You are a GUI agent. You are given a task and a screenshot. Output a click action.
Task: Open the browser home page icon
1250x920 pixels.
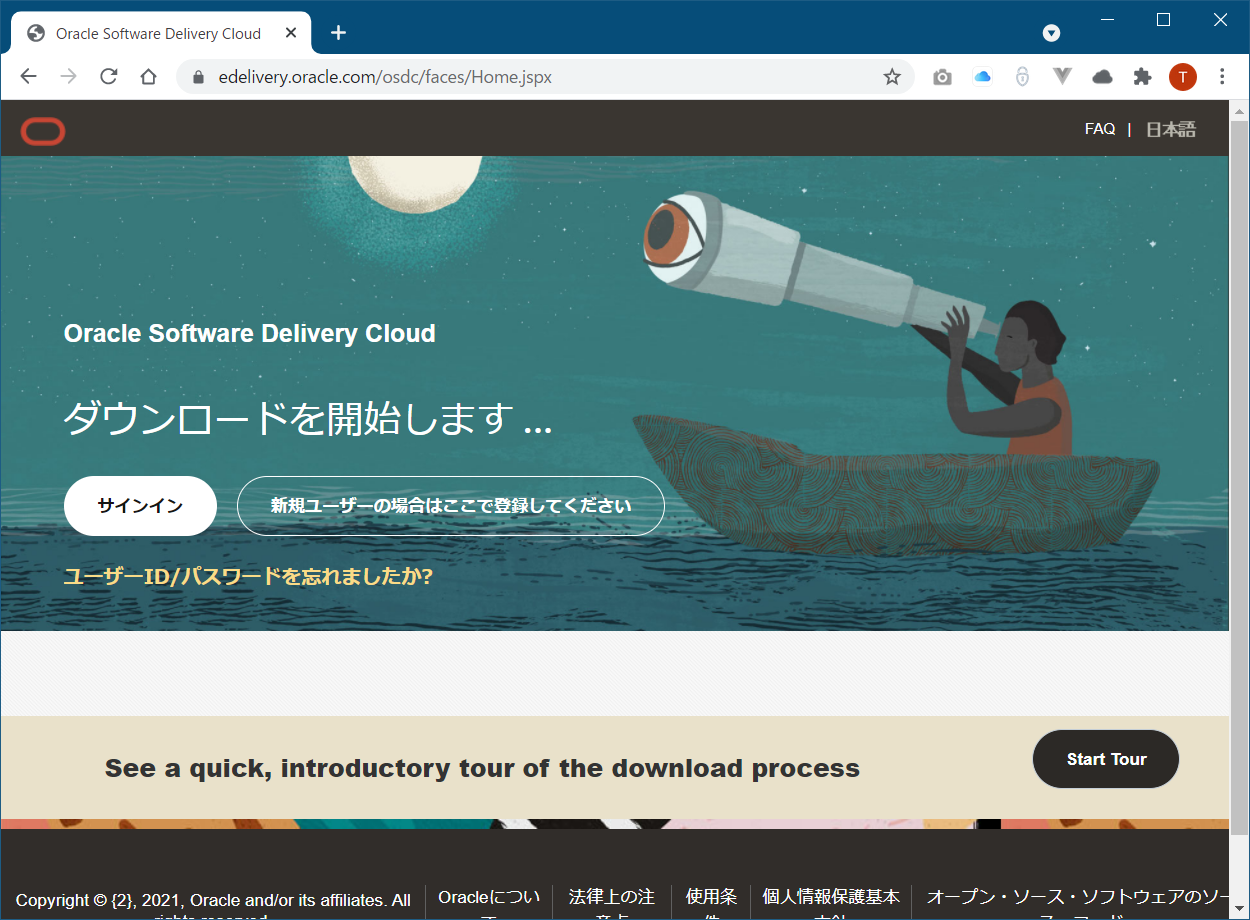(148, 77)
